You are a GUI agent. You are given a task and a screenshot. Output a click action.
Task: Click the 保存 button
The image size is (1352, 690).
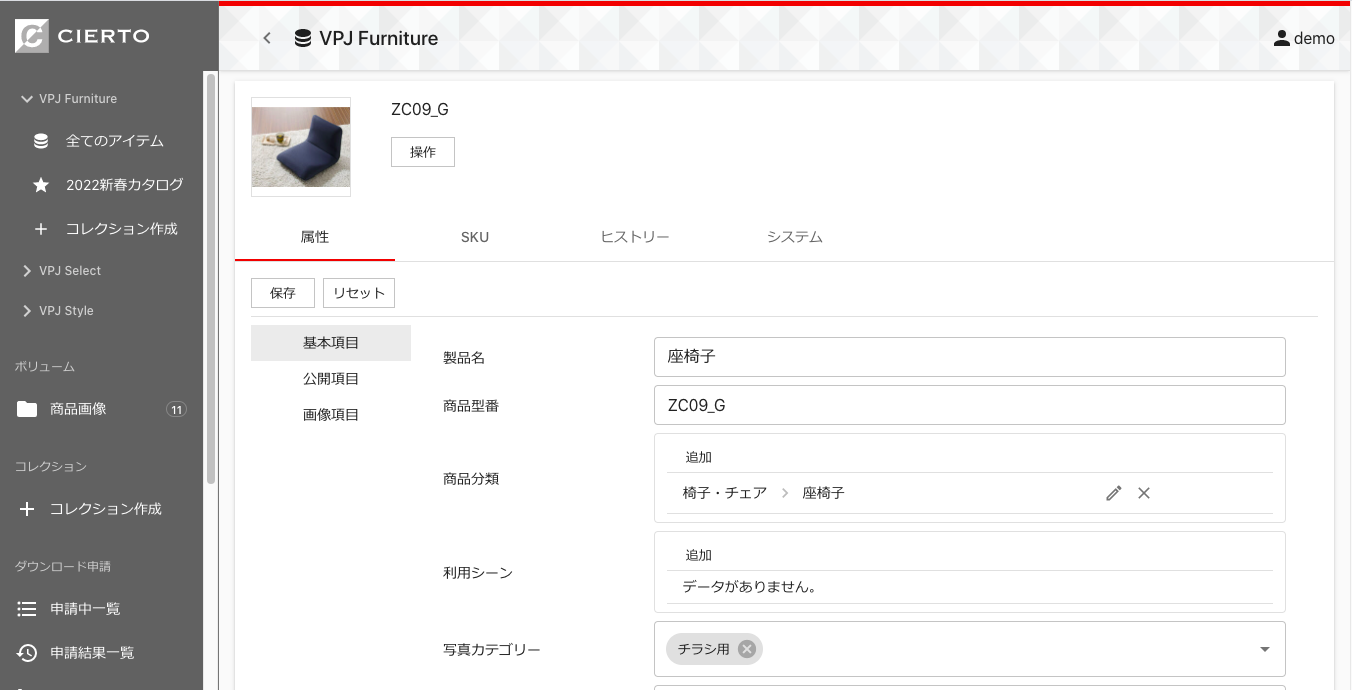283,293
